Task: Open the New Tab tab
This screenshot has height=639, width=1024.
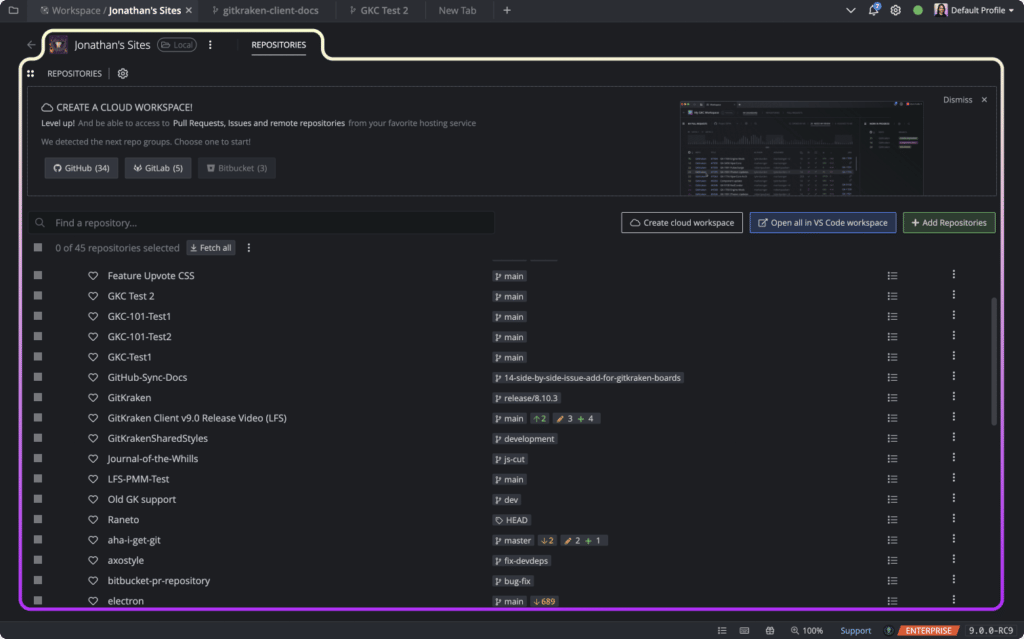Action: (x=457, y=10)
